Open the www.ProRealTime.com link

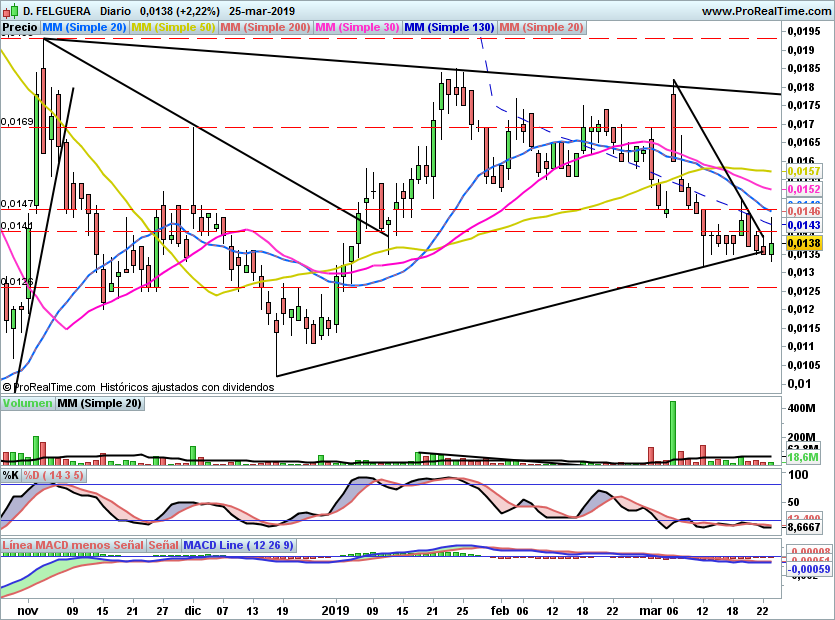pos(766,11)
